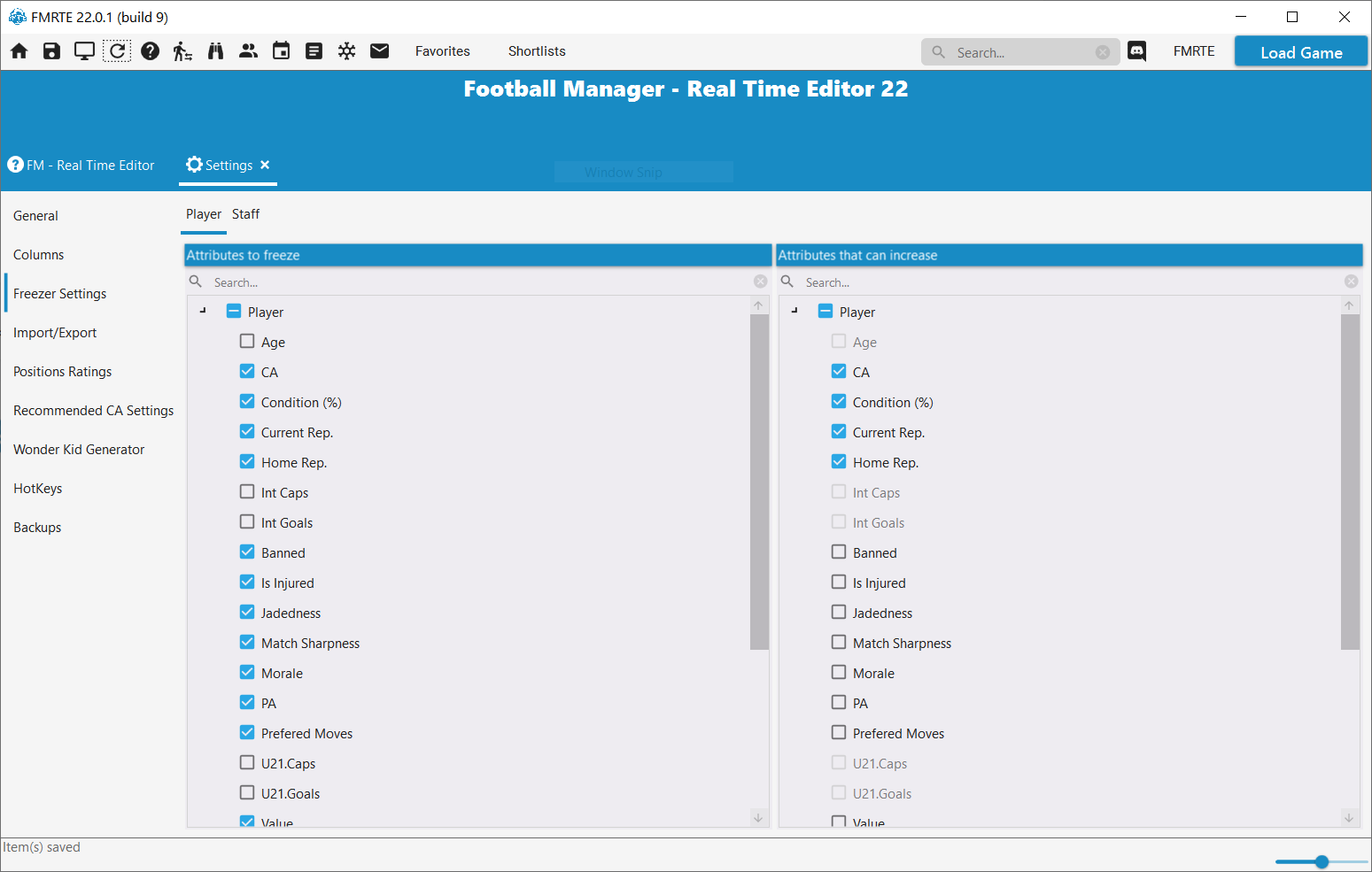Switch to the Staff sub-tab
The height and width of the screenshot is (872, 1372).
[x=245, y=214]
